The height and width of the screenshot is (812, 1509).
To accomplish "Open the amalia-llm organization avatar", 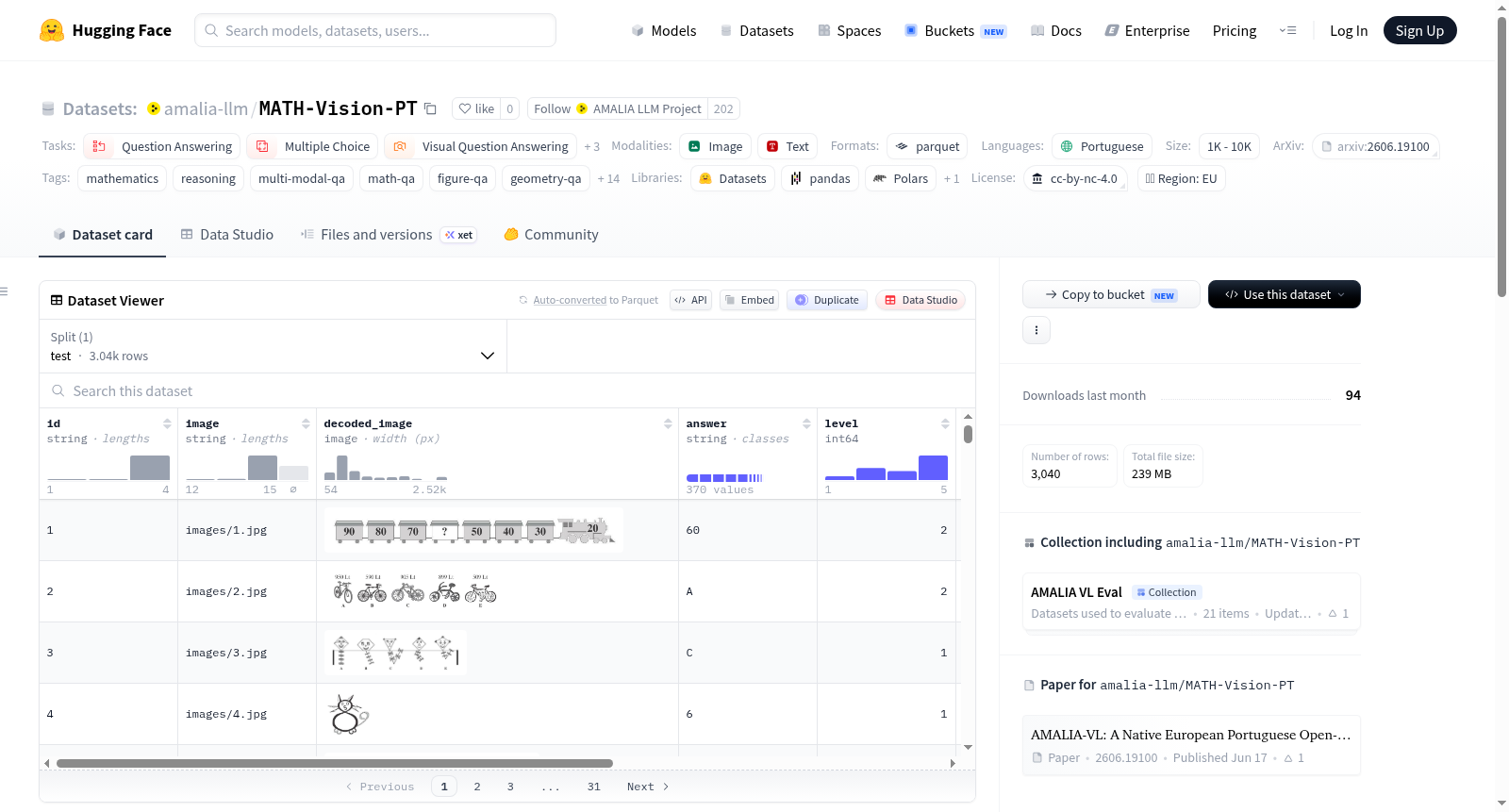I will click(154, 108).
